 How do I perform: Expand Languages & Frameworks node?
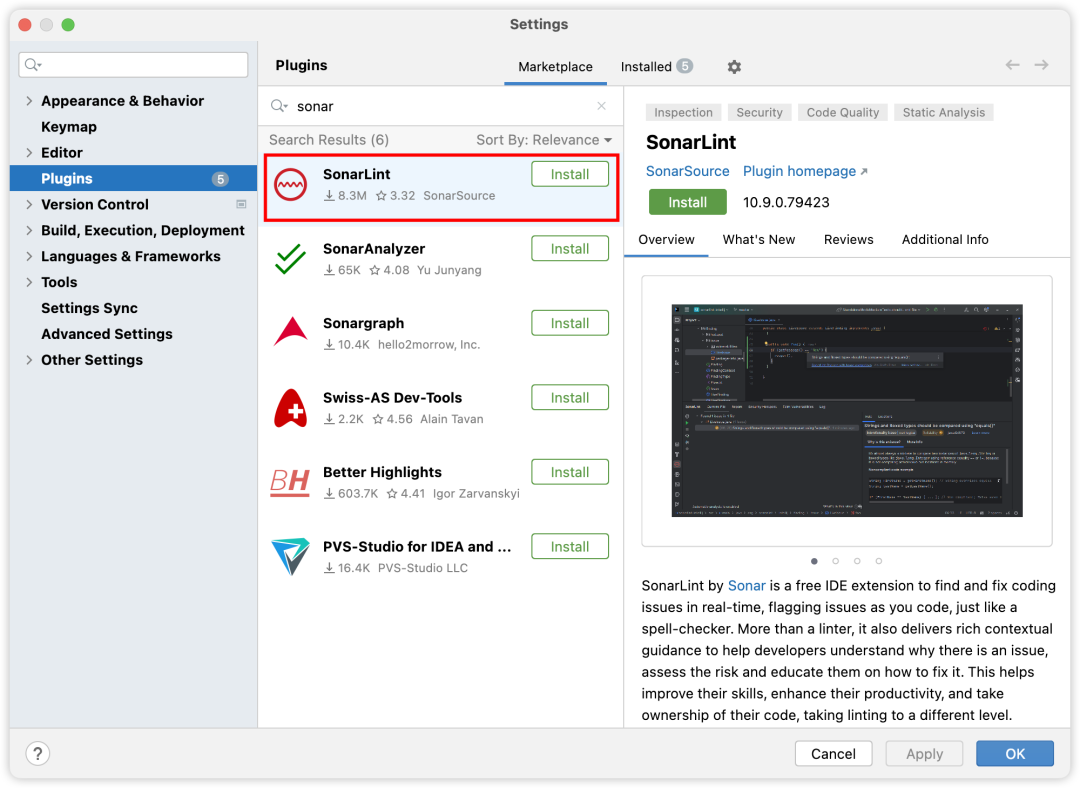[x=29, y=256]
